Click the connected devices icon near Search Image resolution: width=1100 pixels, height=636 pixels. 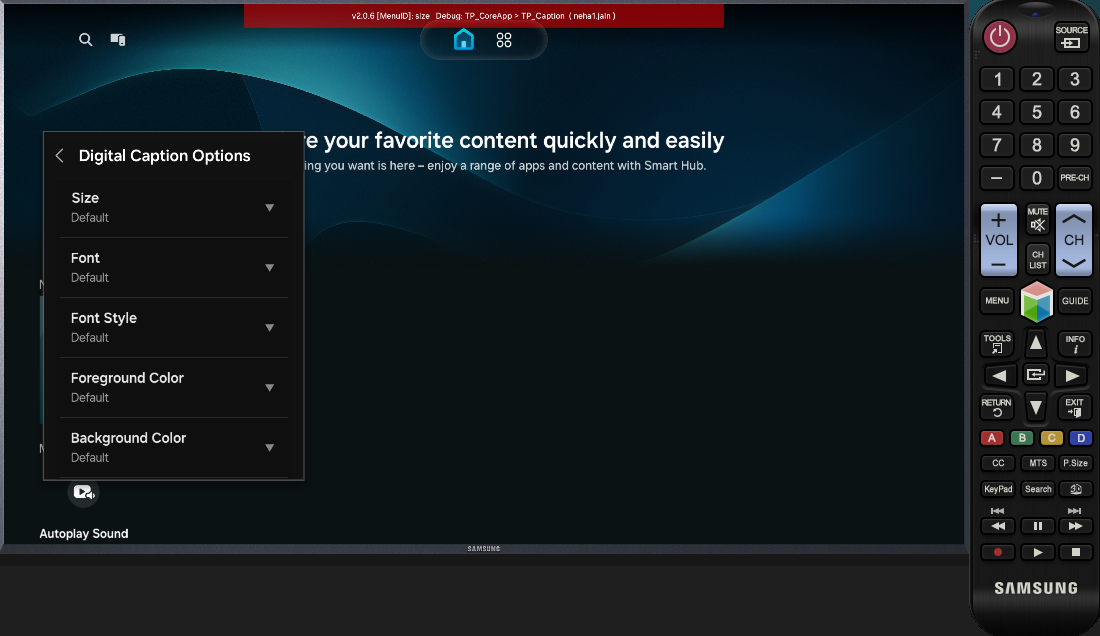(117, 39)
